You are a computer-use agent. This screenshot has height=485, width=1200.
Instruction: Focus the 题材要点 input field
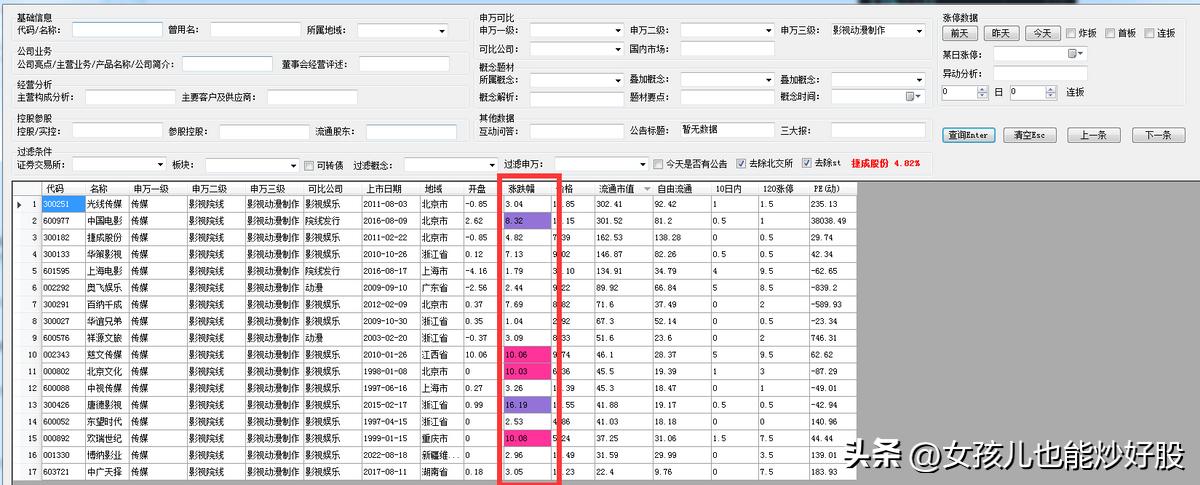click(x=727, y=97)
